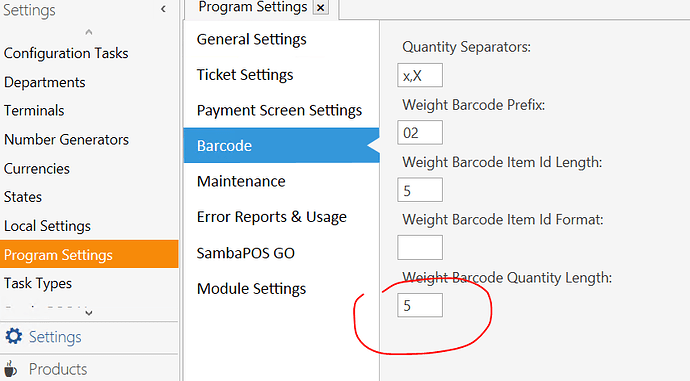Screen dimensions: 690x381
Task: Click the empty Item Id Format field
Action: (420, 247)
